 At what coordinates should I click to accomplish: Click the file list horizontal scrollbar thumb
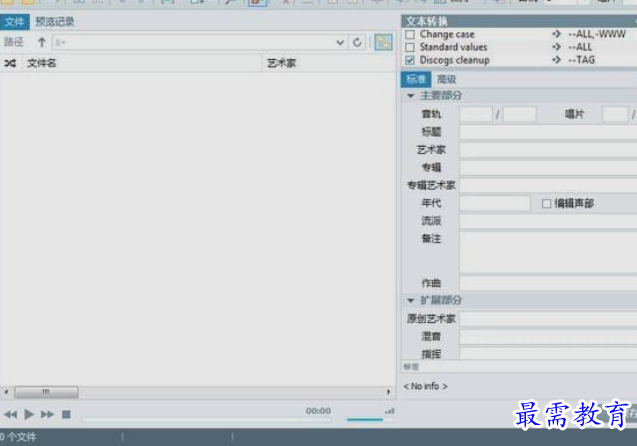click(46, 392)
